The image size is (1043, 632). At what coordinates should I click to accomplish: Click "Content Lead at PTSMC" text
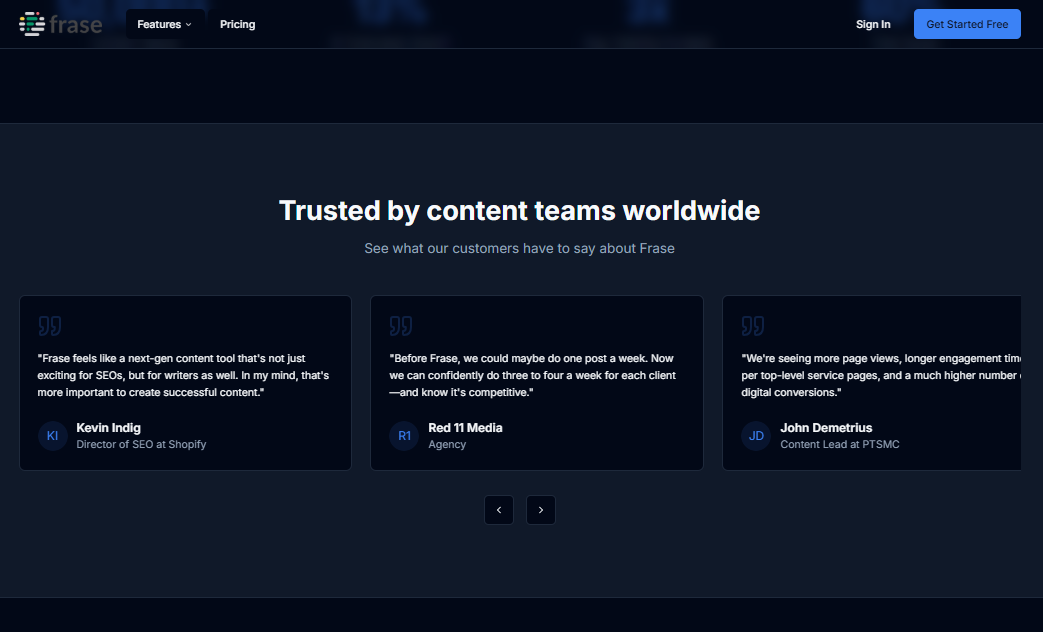839,444
